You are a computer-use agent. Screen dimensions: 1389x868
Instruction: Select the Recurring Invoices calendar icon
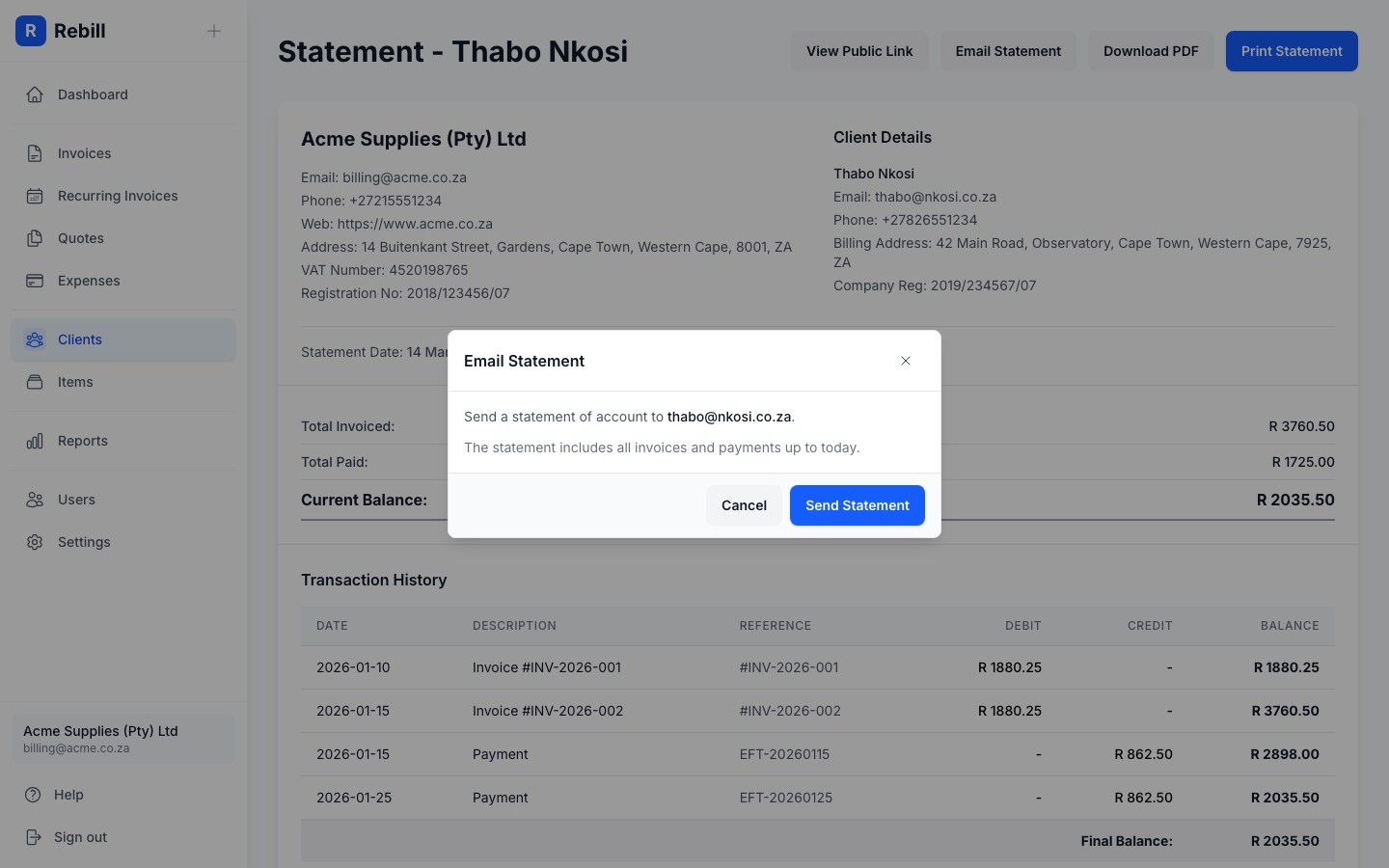click(35, 196)
